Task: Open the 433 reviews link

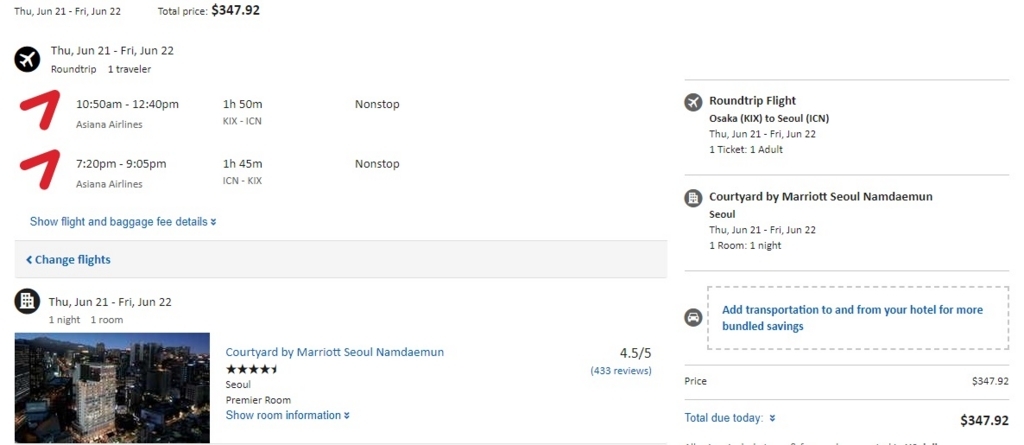Action: (x=621, y=371)
